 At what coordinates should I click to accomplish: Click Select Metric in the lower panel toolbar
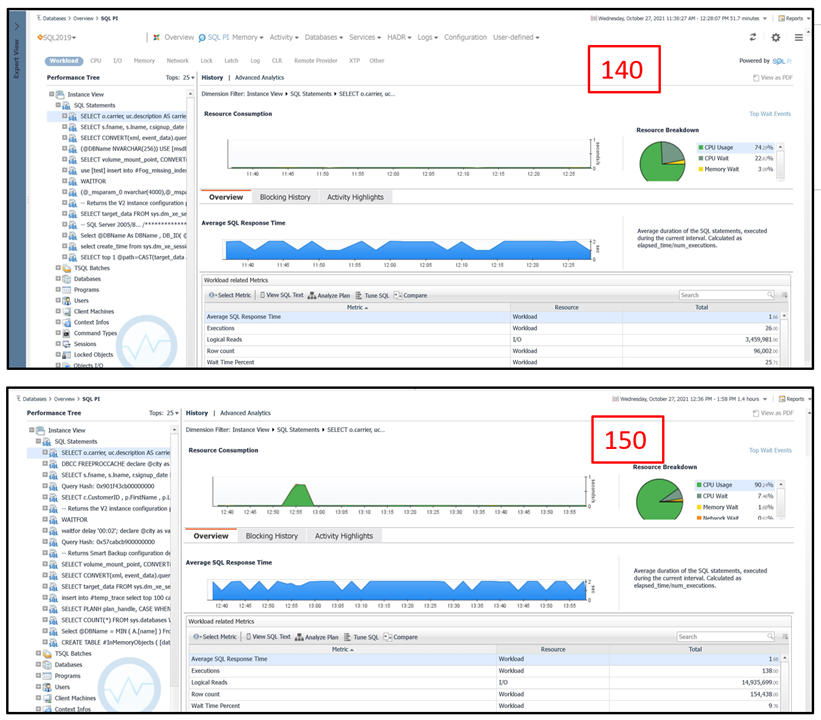[x=215, y=637]
